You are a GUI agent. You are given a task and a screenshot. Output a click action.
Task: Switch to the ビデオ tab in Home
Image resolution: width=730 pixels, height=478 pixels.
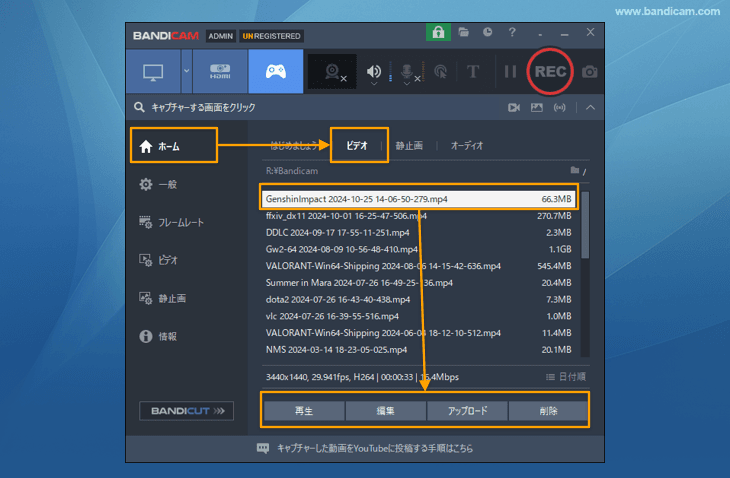pyautogui.click(x=357, y=146)
